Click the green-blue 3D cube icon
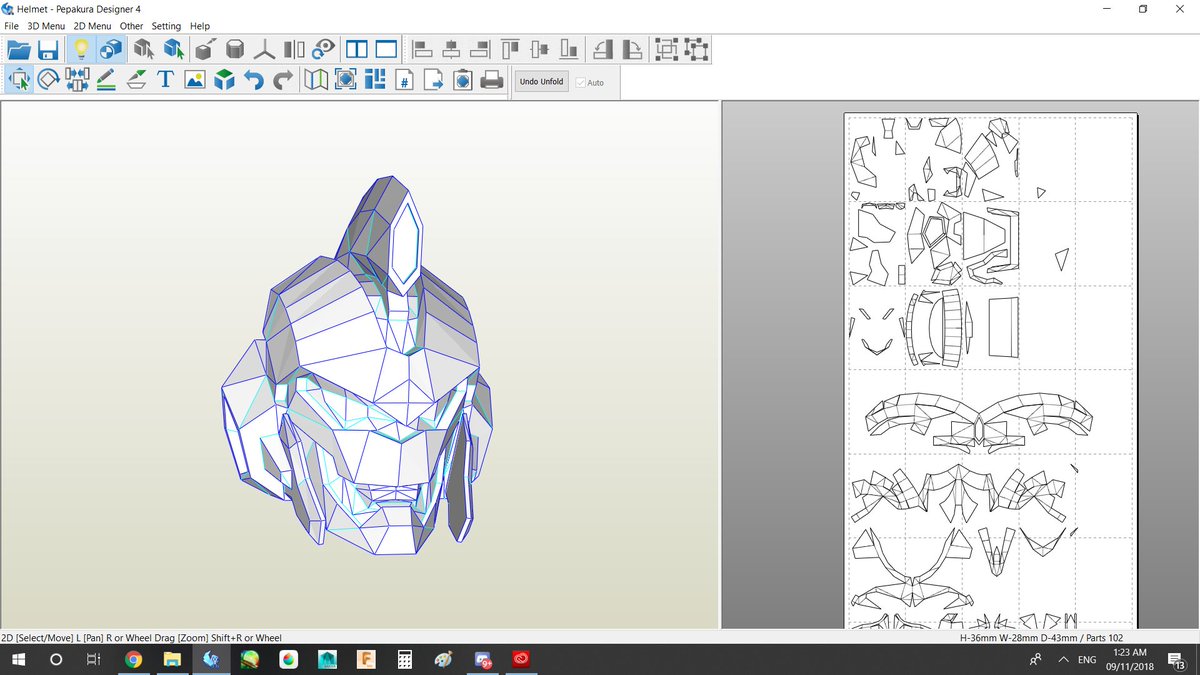 225,80
